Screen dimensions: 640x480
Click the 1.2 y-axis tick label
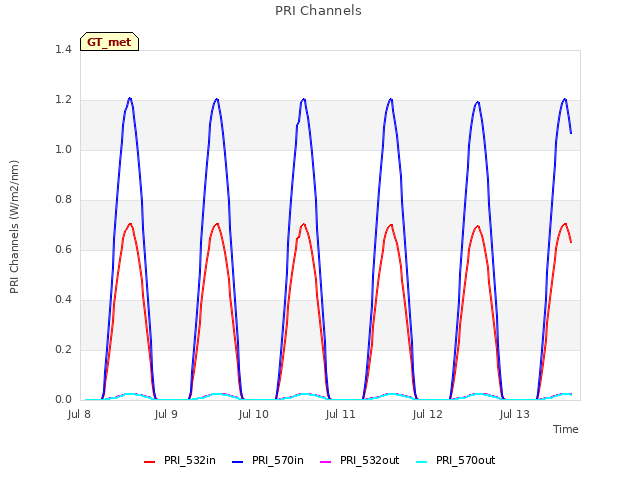tap(63, 100)
